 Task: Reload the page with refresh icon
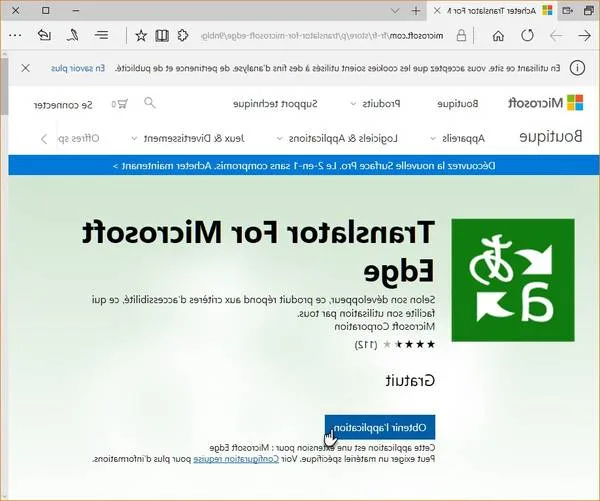tap(527, 36)
